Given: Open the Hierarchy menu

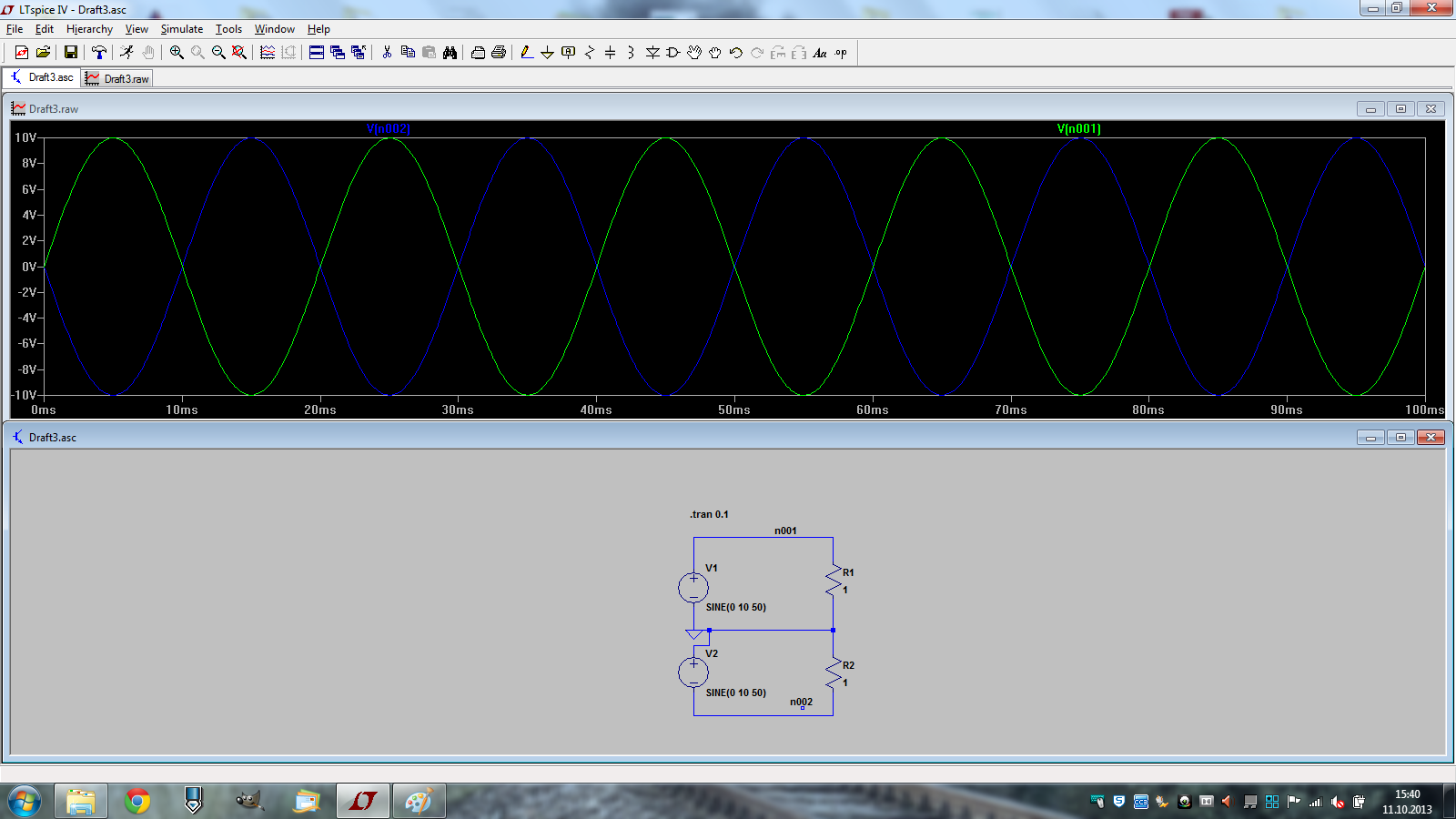Looking at the screenshot, I should [89, 29].
